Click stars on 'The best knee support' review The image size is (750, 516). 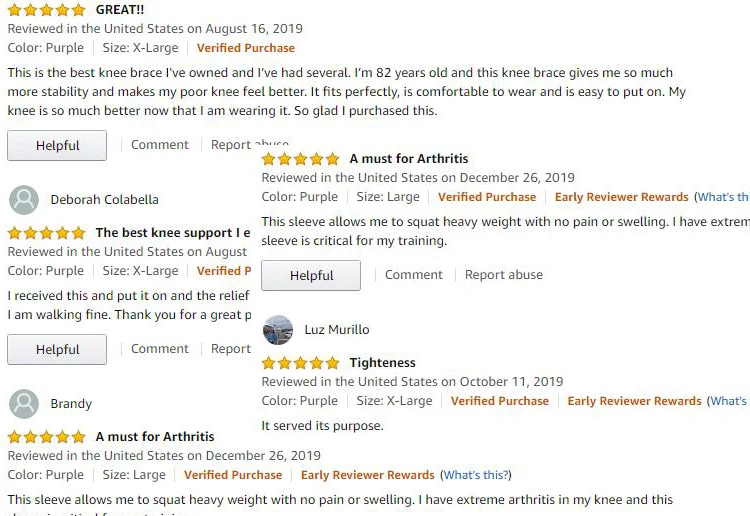(x=46, y=233)
